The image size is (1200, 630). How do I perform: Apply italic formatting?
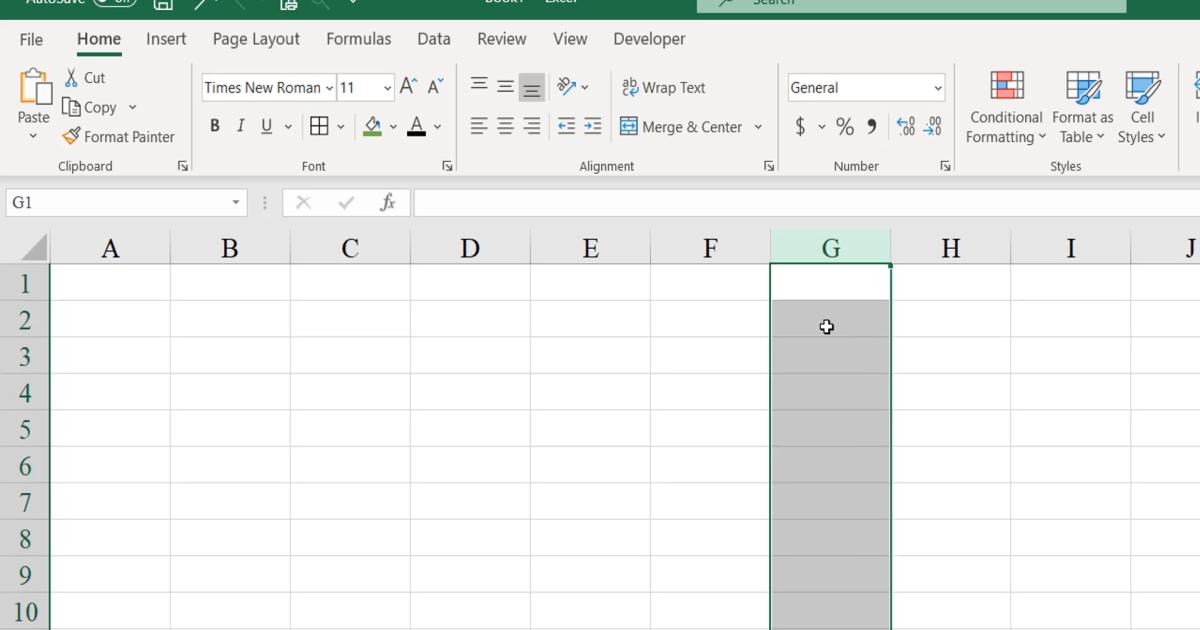pos(240,125)
